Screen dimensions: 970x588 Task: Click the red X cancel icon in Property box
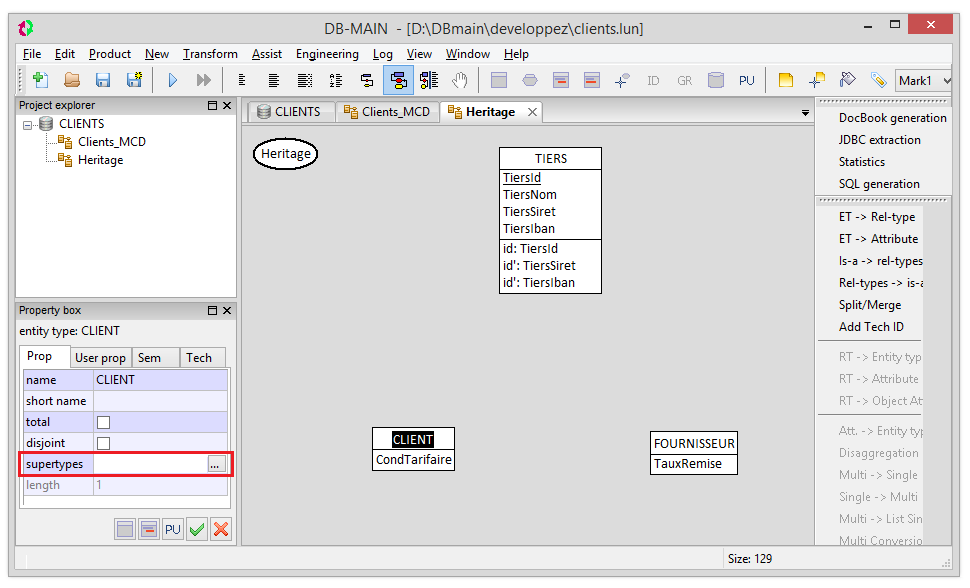[x=221, y=529]
